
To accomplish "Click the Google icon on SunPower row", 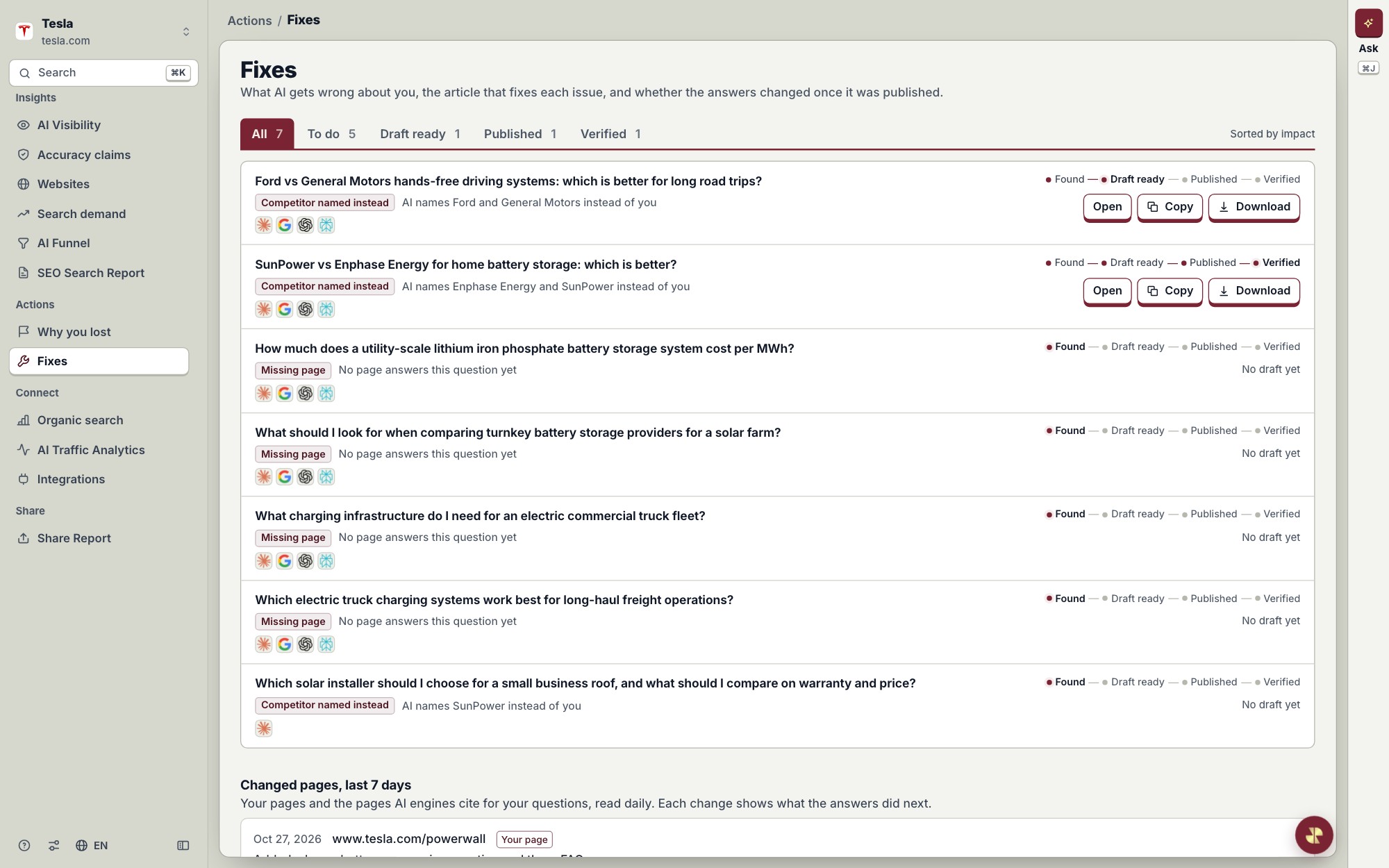I will click(285, 309).
